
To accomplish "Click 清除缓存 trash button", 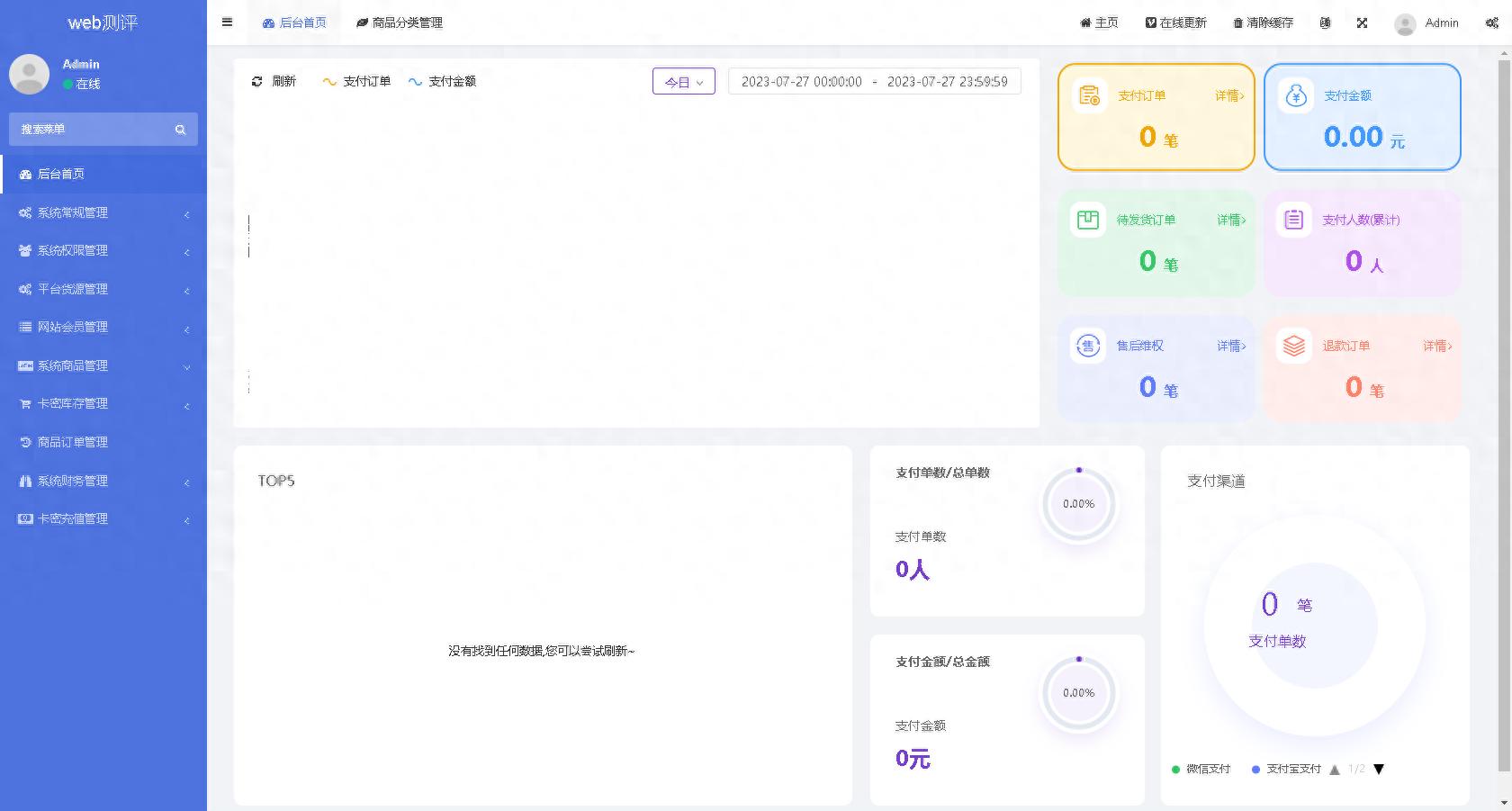I will [x=1263, y=23].
